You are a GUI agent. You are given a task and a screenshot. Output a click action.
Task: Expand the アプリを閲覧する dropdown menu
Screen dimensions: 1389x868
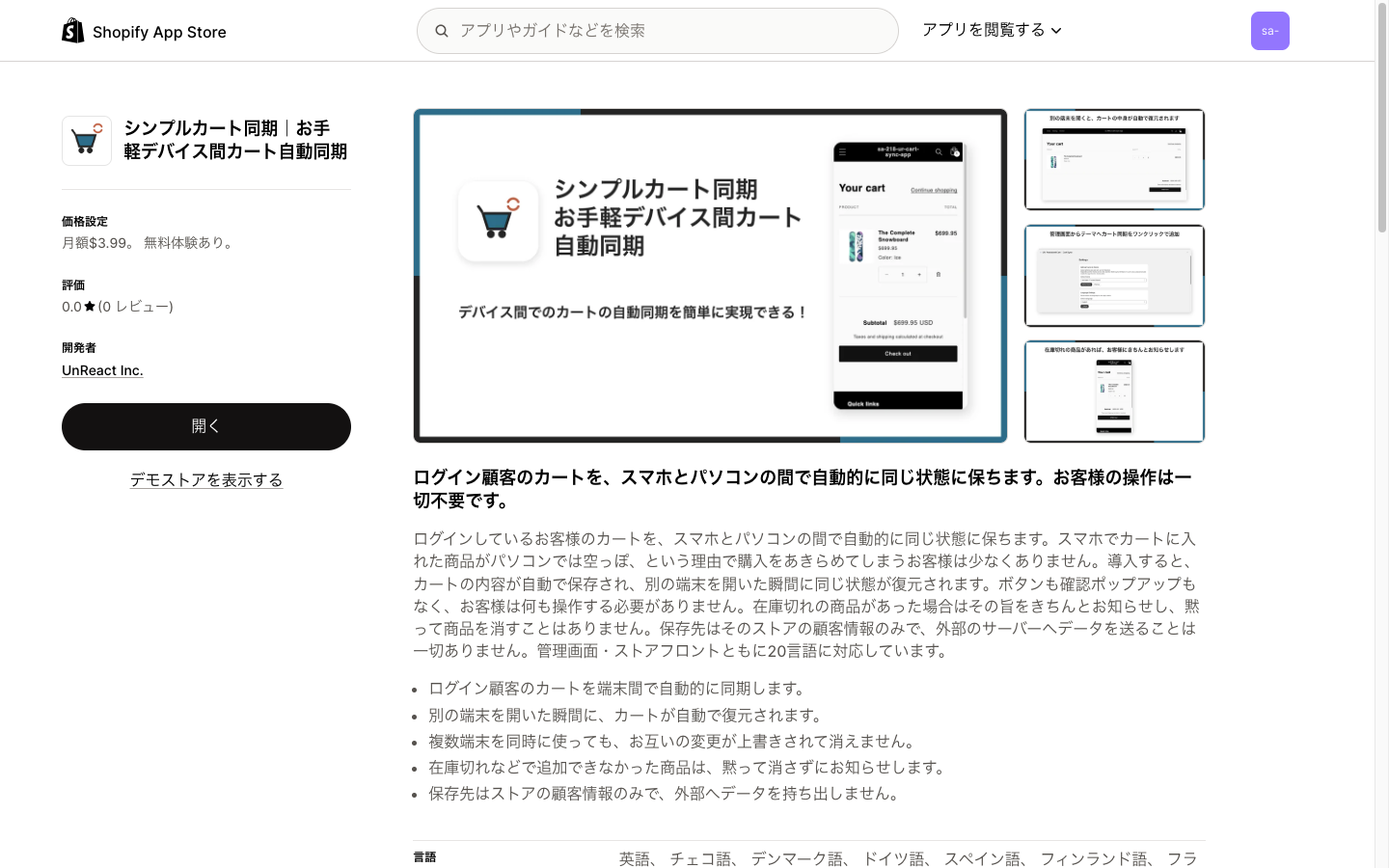992,30
